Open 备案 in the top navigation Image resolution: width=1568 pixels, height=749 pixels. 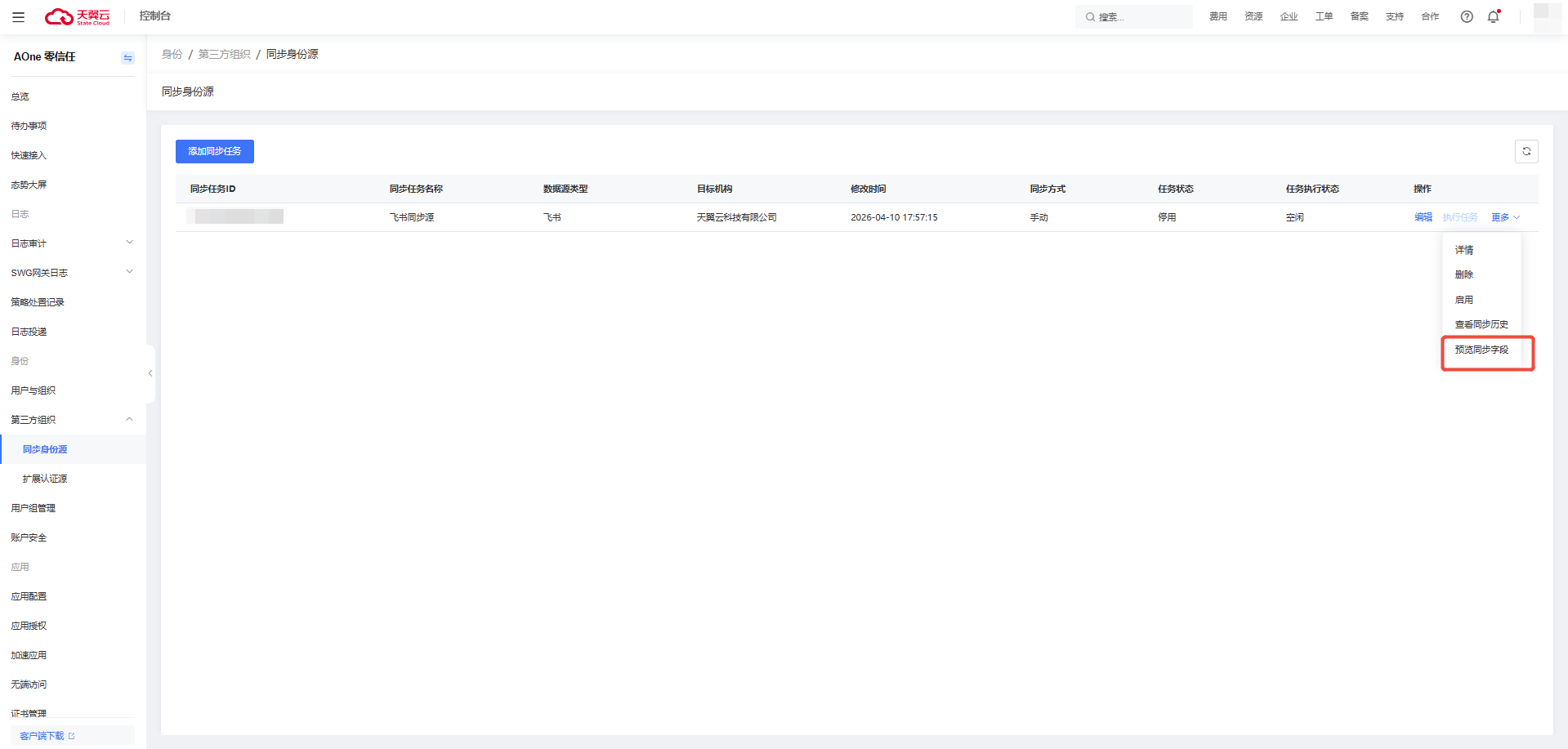[1359, 16]
